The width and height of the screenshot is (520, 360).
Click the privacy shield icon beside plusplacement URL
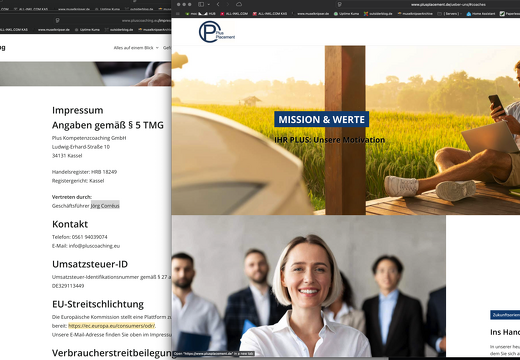click(x=339, y=4)
